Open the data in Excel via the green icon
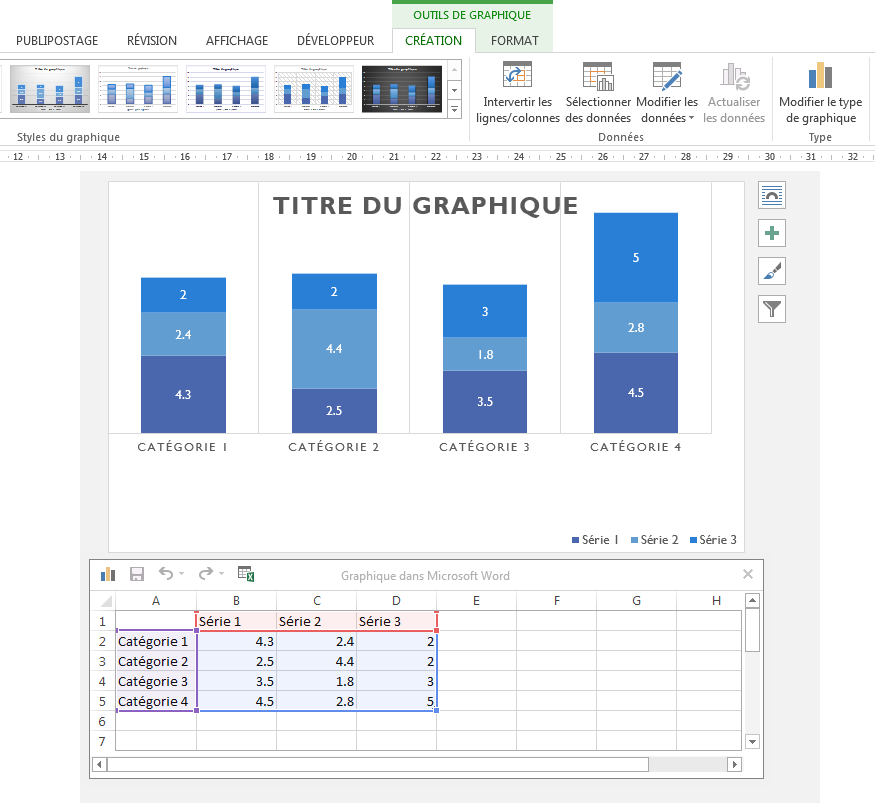This screenshot has height=803, width=875. (246, 572)
